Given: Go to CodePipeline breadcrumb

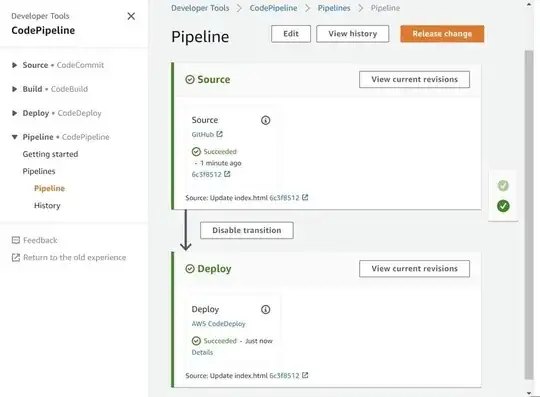Looking at the screenshot, I should click(x=273, y=8).
